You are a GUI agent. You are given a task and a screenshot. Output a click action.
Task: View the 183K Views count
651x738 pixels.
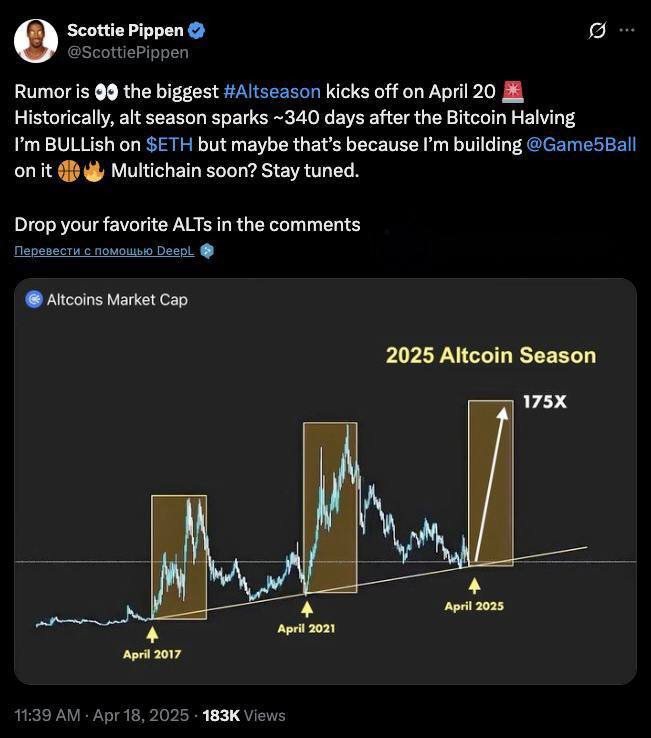(x=244, y=715)
